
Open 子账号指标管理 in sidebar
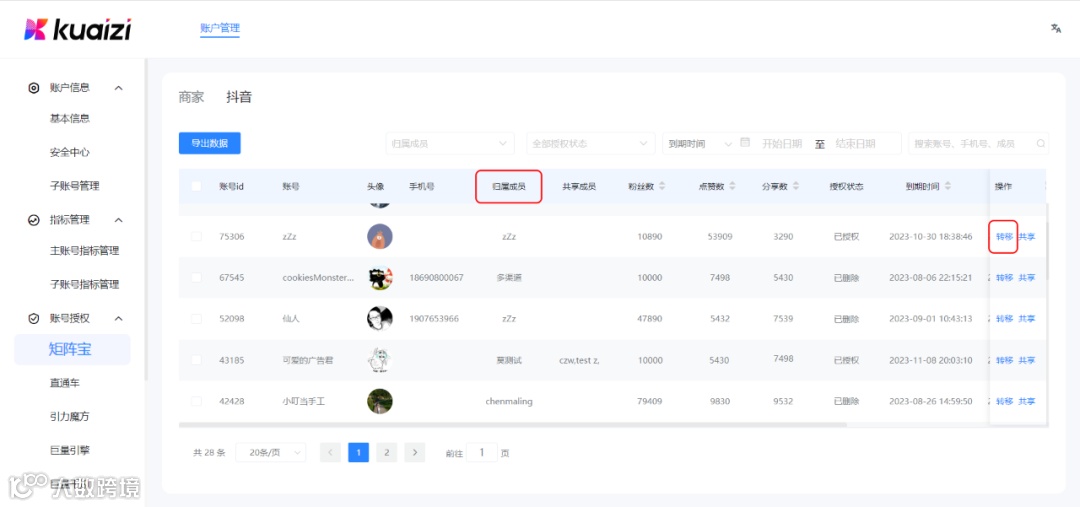point(84,284)
